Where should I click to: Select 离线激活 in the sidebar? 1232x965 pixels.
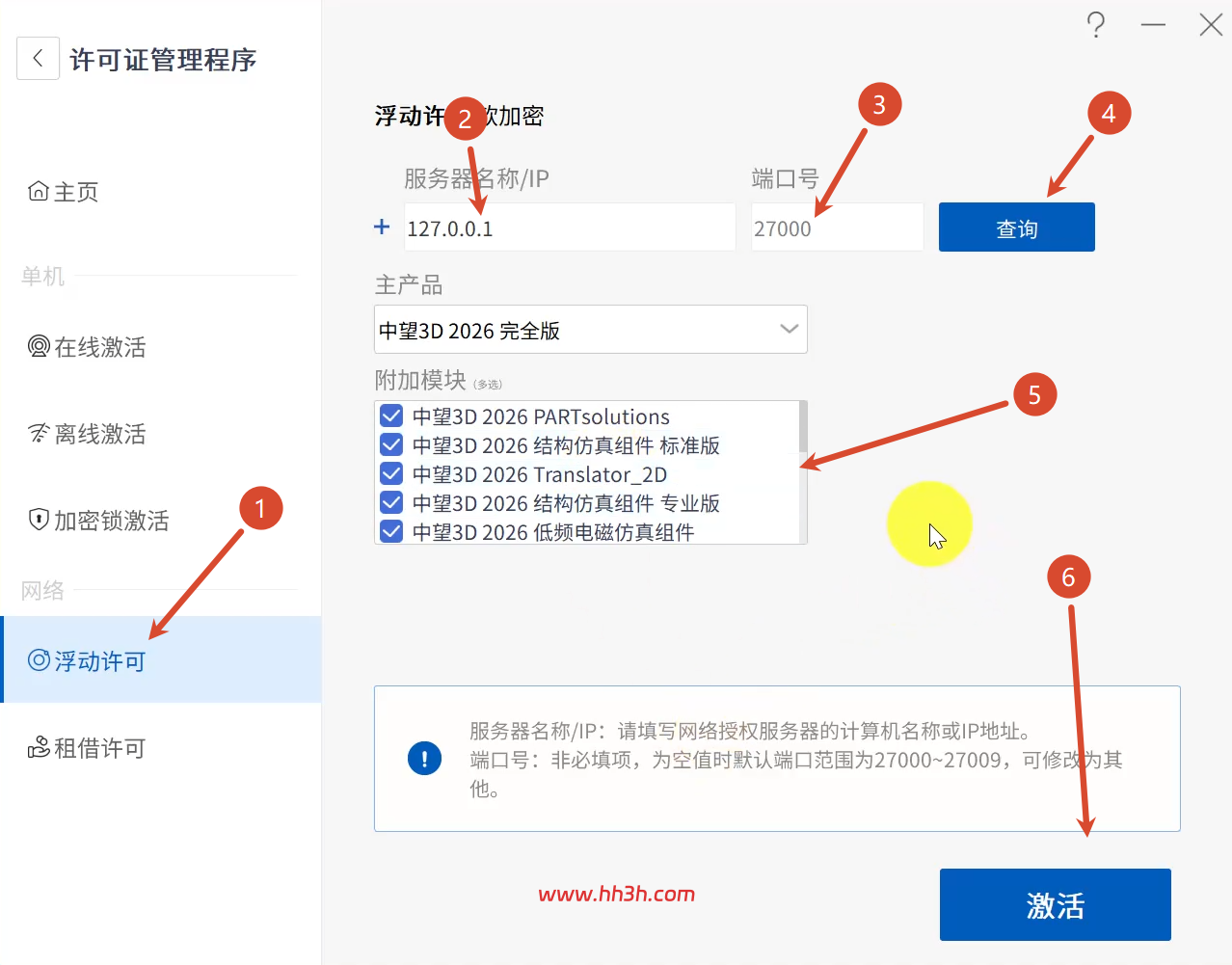(87, 434)
